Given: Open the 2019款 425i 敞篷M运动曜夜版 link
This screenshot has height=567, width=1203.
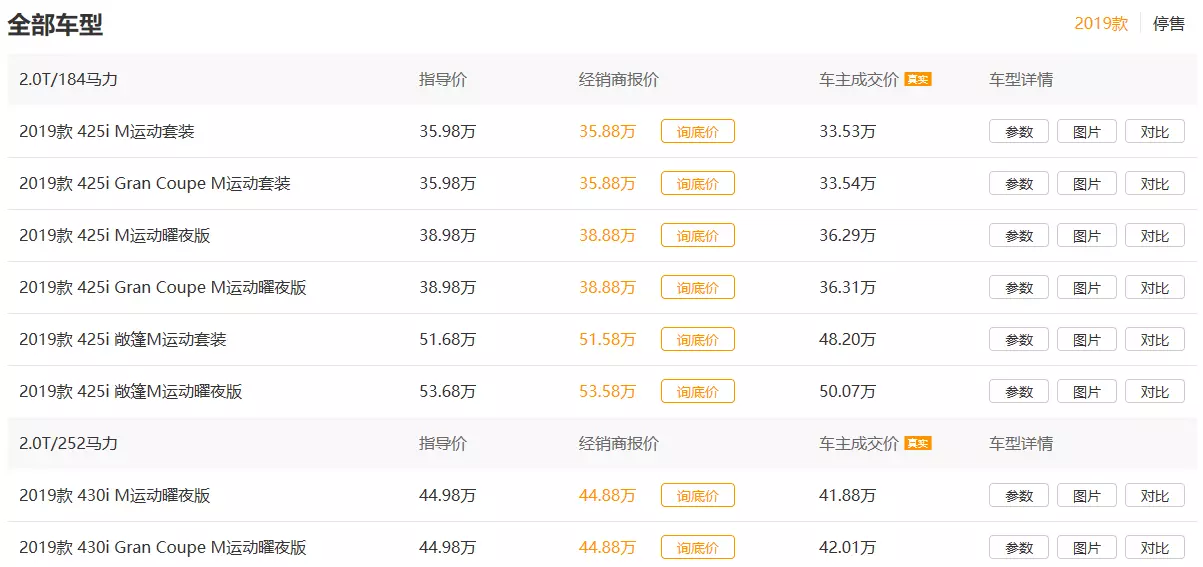Looking at the screenshot, I should point(131,392).
